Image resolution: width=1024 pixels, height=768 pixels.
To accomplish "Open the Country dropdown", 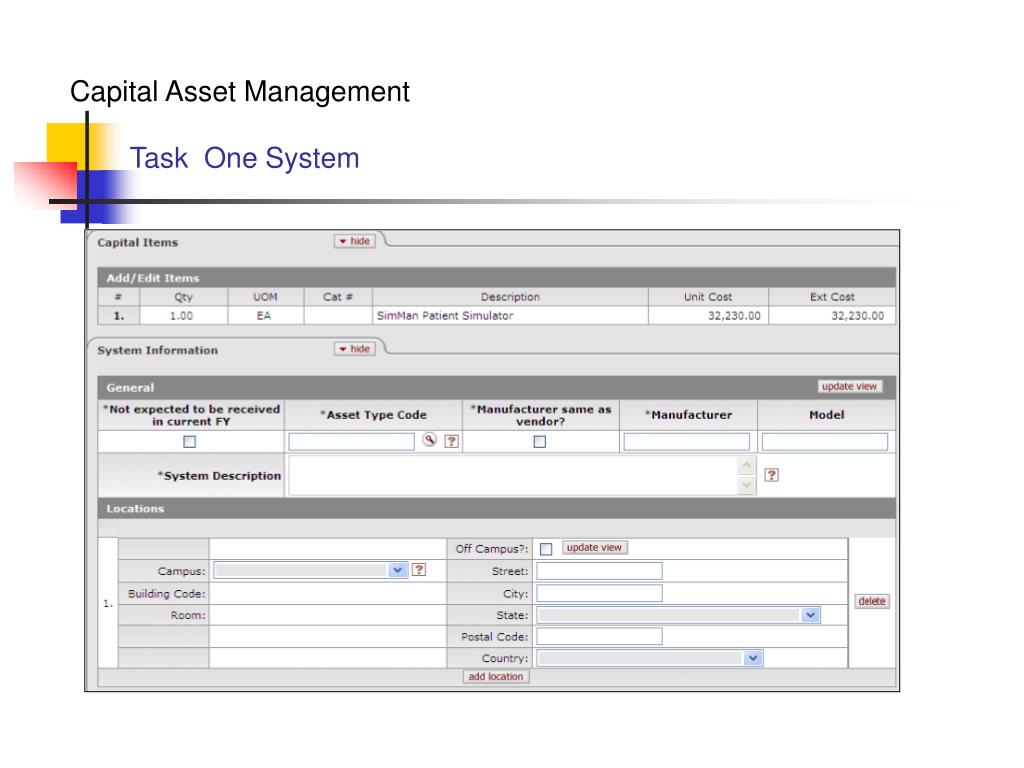I will coord(650,658).
